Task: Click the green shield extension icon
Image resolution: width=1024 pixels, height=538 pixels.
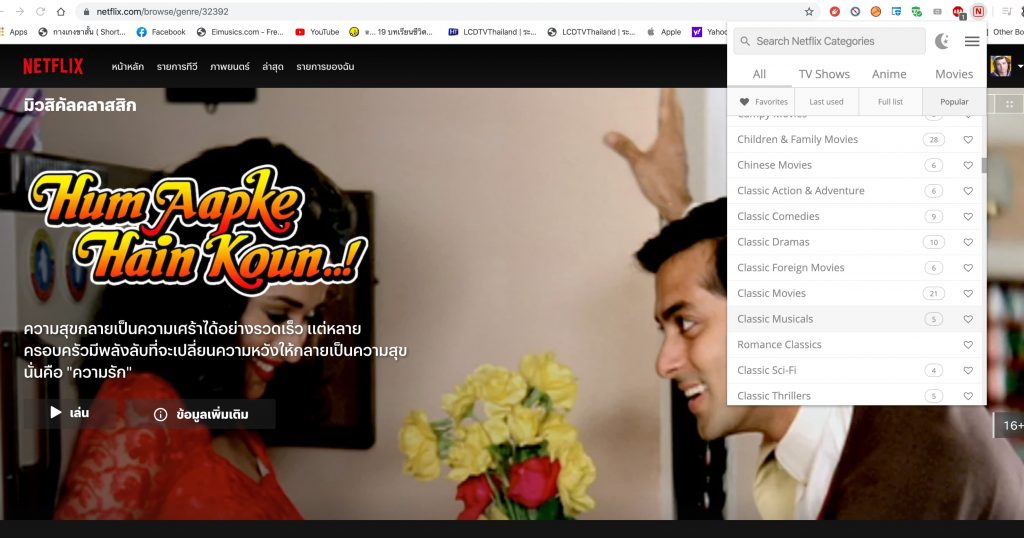Action: pos(917,12)
